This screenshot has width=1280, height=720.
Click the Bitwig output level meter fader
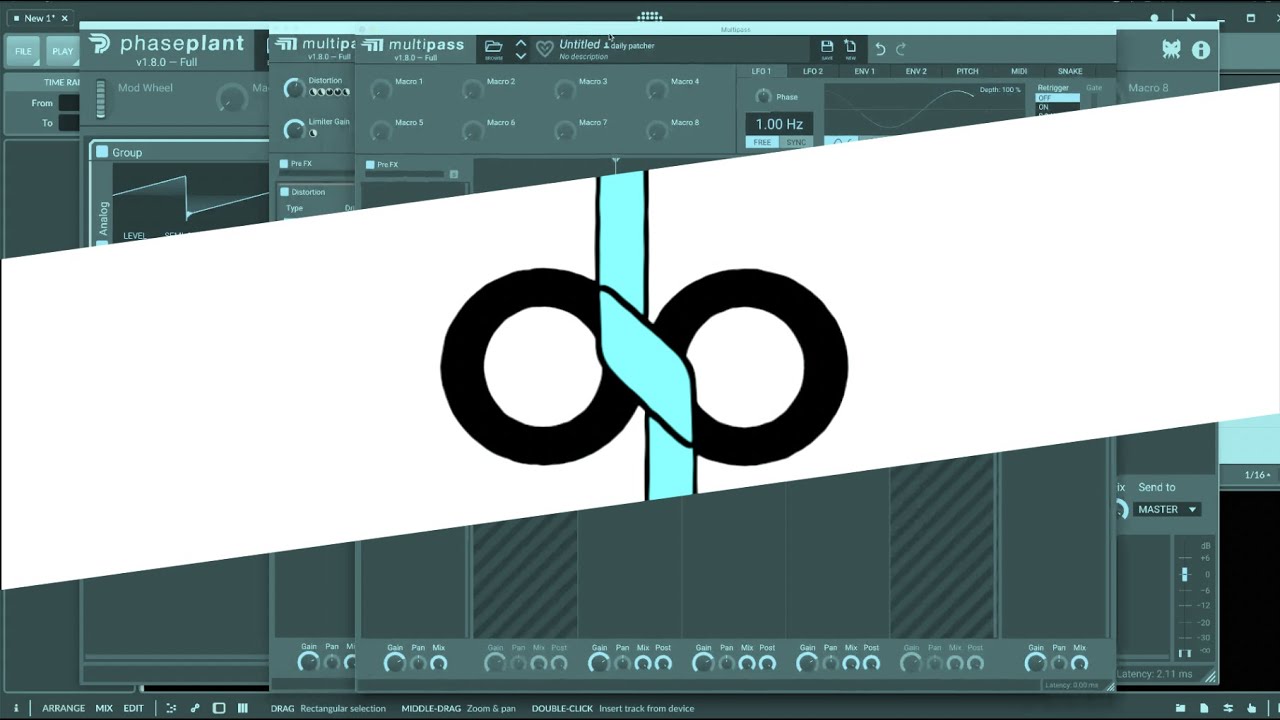[1185, 575]
